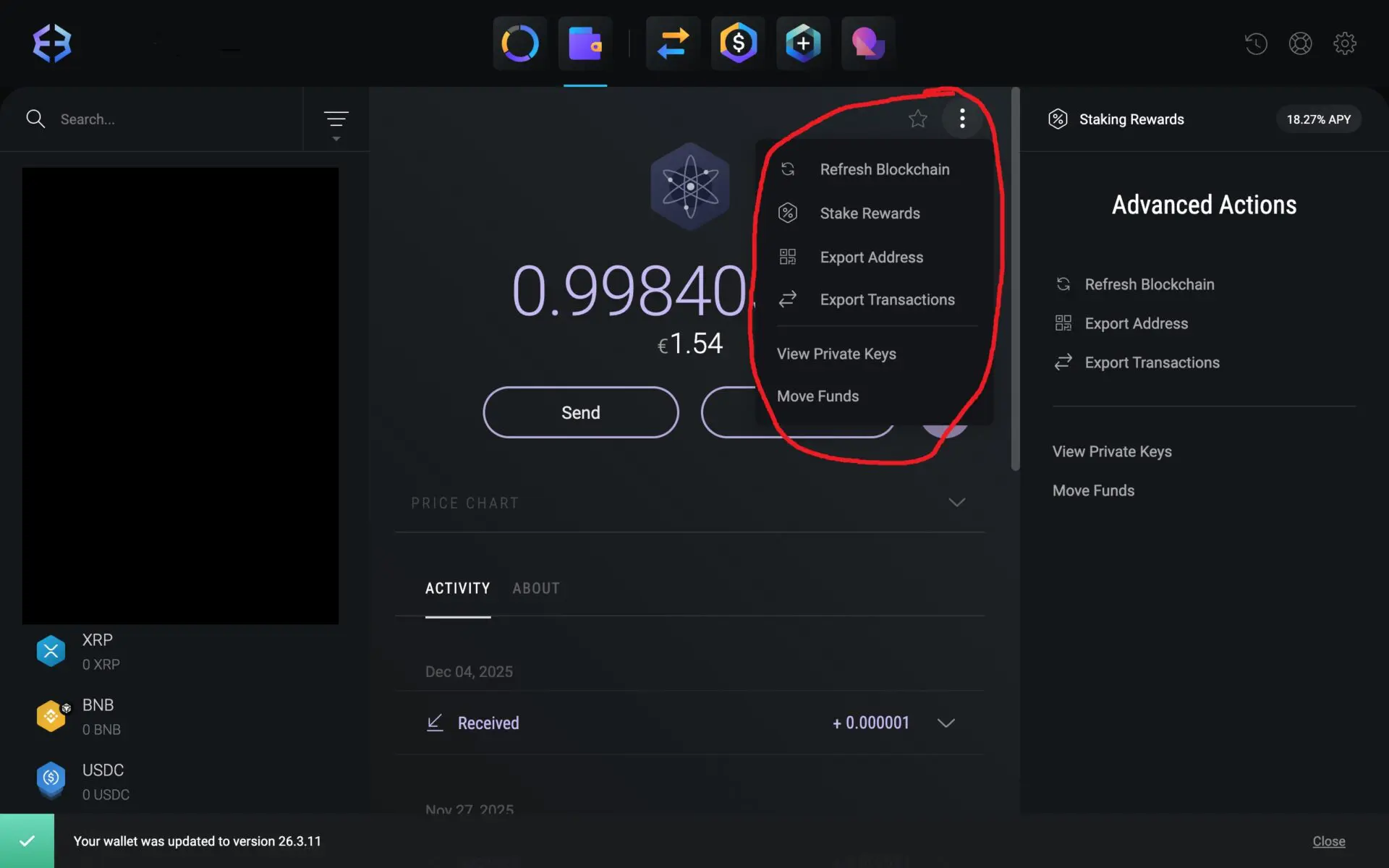
Task: Switch to the About tab
Action: click(536, 589)
